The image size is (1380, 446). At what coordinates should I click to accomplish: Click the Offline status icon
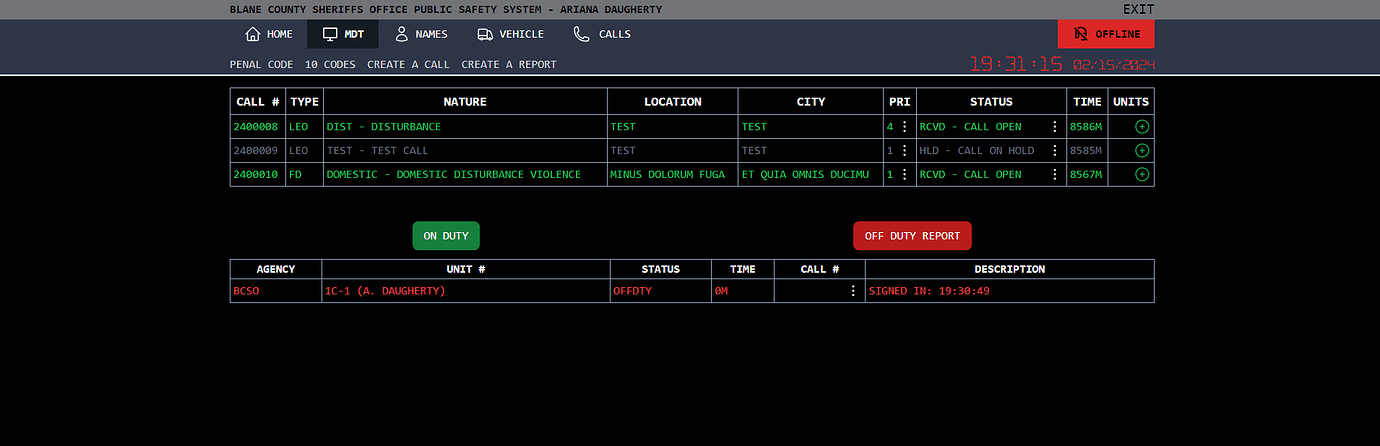click(x=1080, y=34)
